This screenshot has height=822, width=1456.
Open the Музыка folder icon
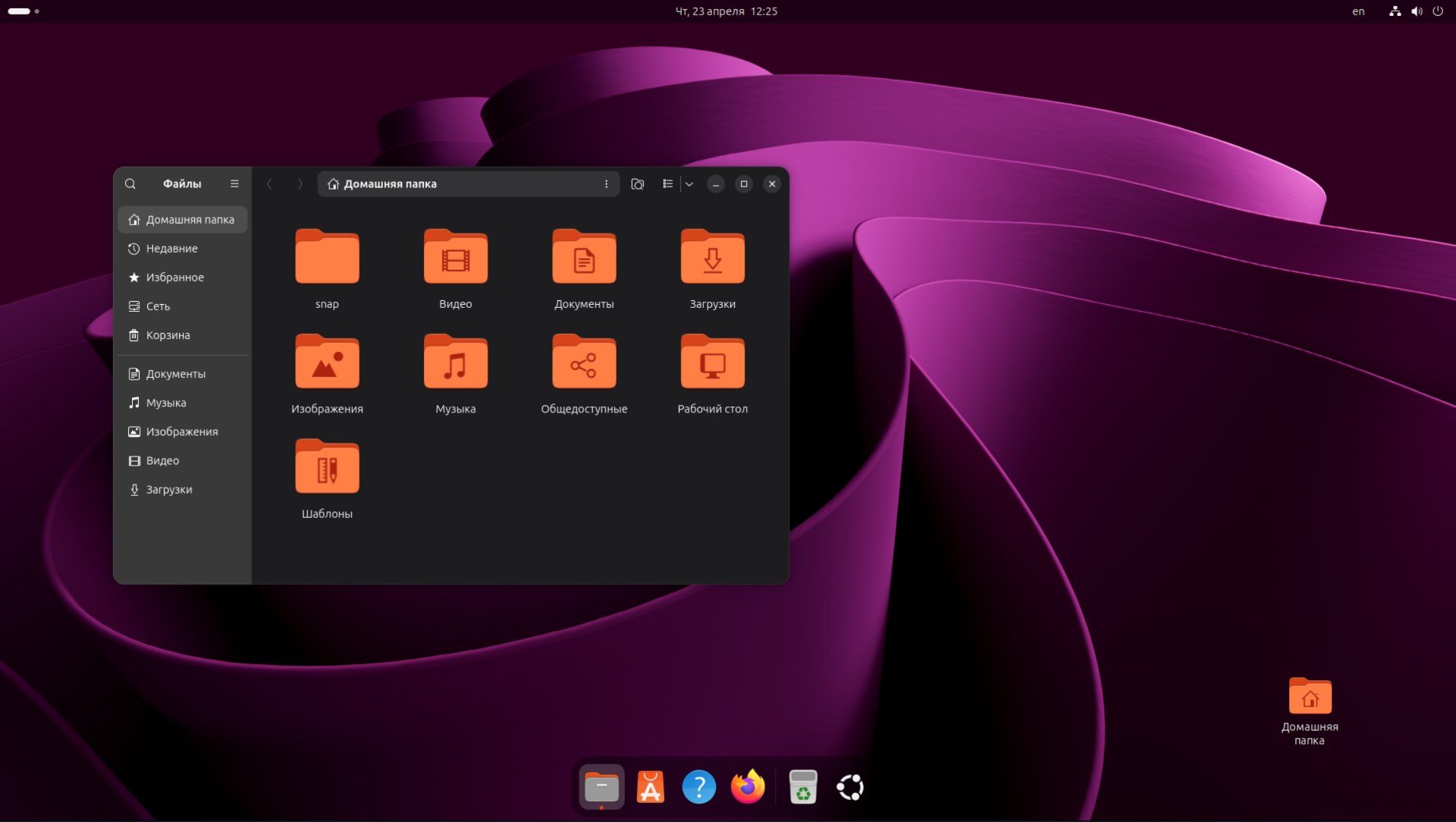(455, 362)
